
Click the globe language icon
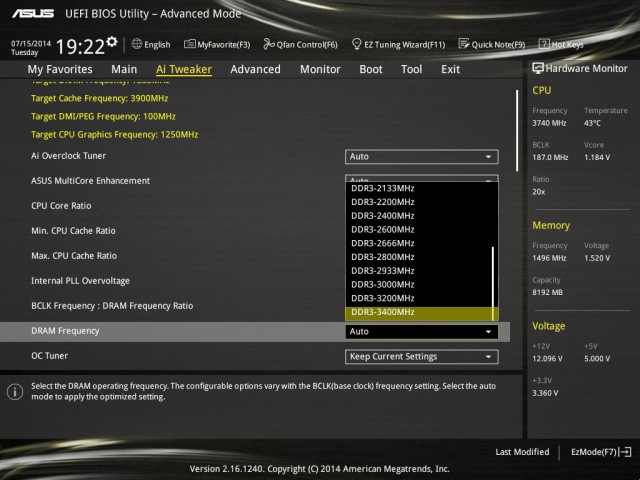pyautogui.click(x=137, y=44)
